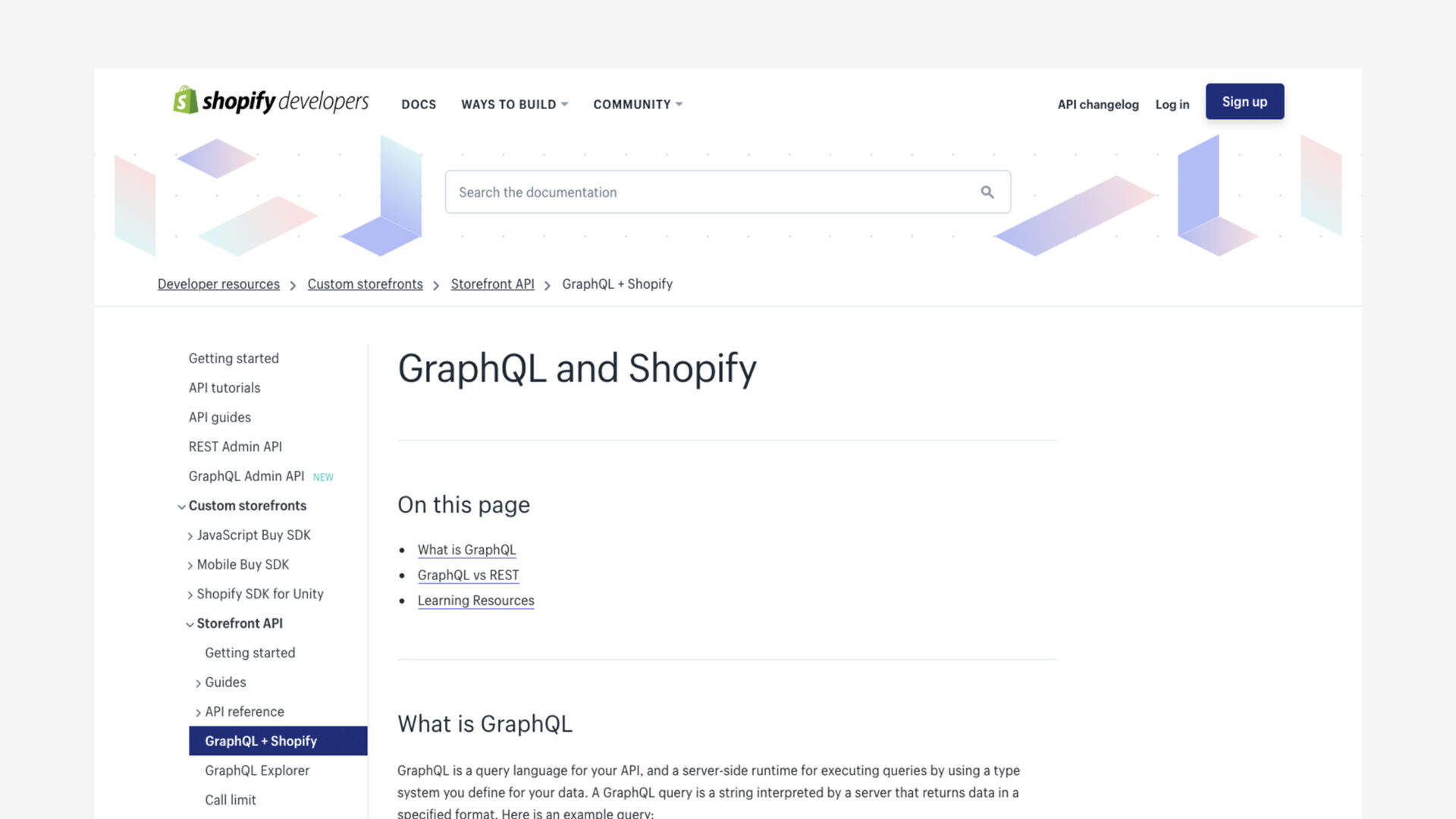Open the API changelog
Image resolution: width=1456 pixels, height=819 pixels.
tap(1097, 104)
